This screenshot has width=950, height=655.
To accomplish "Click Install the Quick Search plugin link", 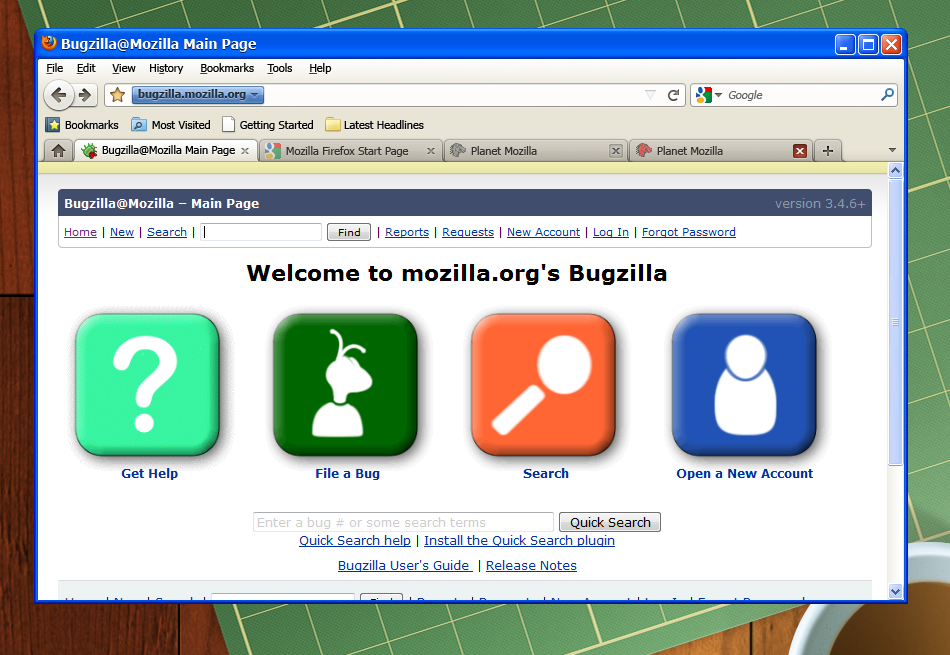I will point(519,540).
